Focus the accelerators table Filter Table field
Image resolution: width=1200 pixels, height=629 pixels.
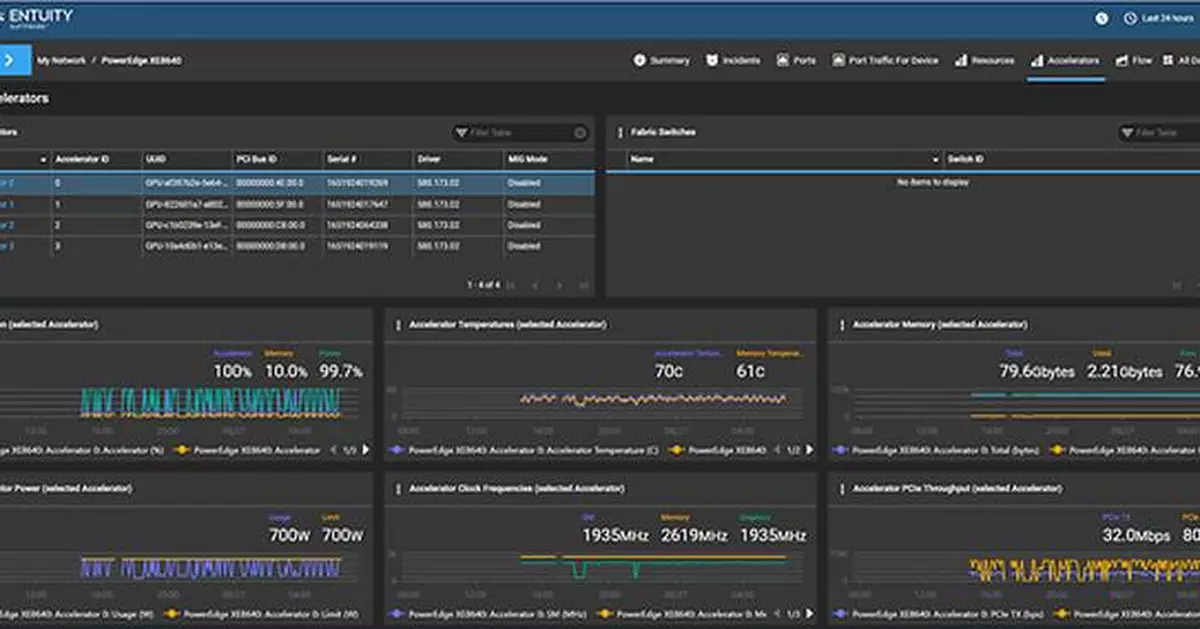(x=520, y=133)
